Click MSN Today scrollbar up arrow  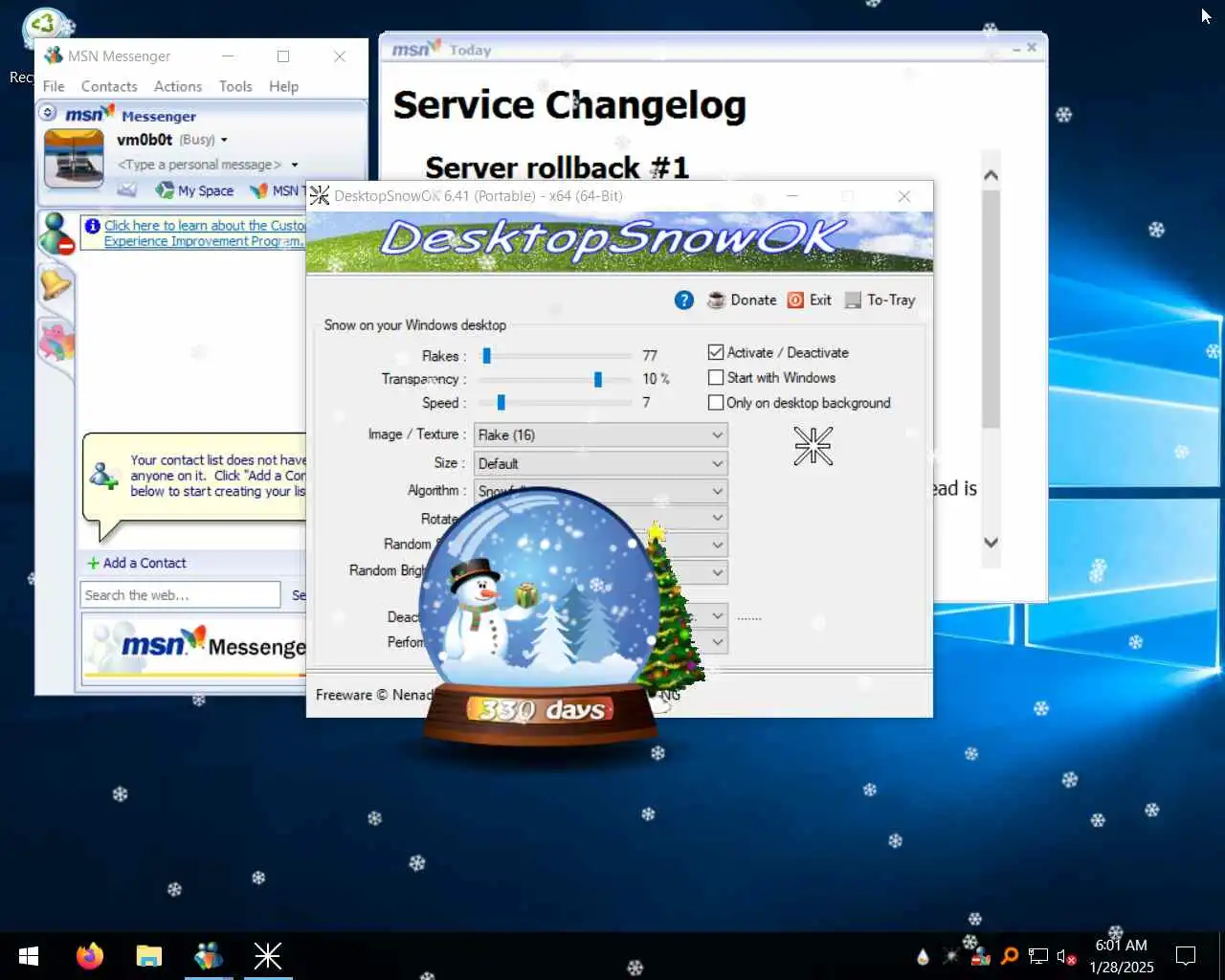coord(991,175)
